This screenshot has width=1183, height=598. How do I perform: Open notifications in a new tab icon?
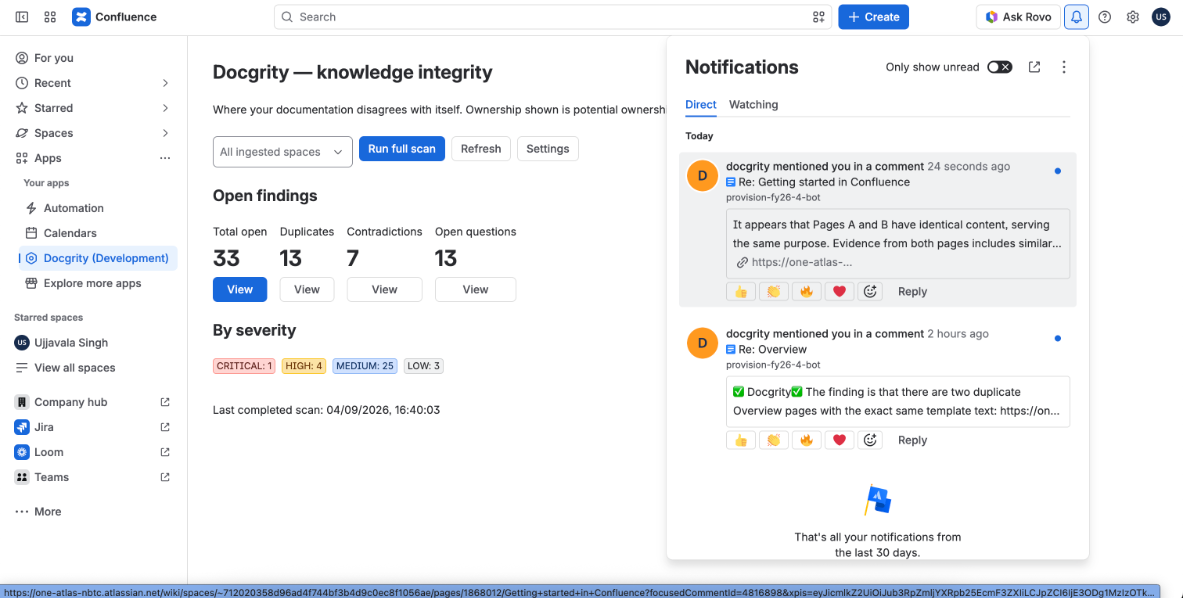[1034, 67]
